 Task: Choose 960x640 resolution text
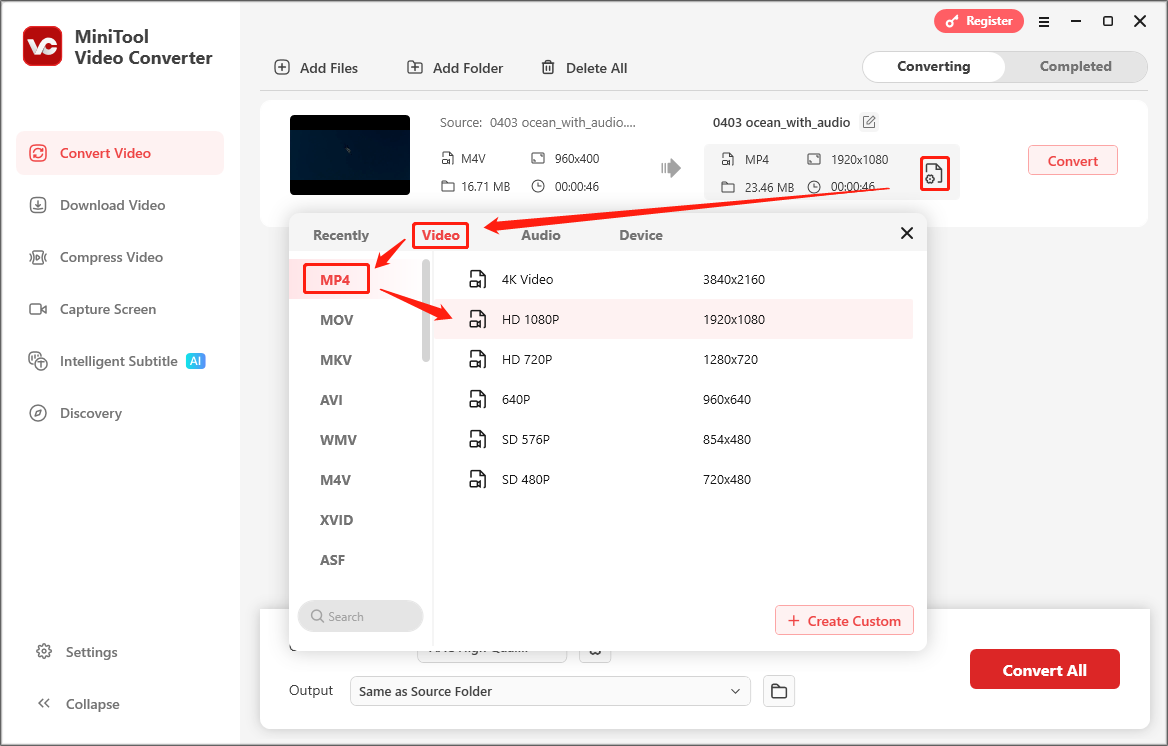[x=727, y=399]
